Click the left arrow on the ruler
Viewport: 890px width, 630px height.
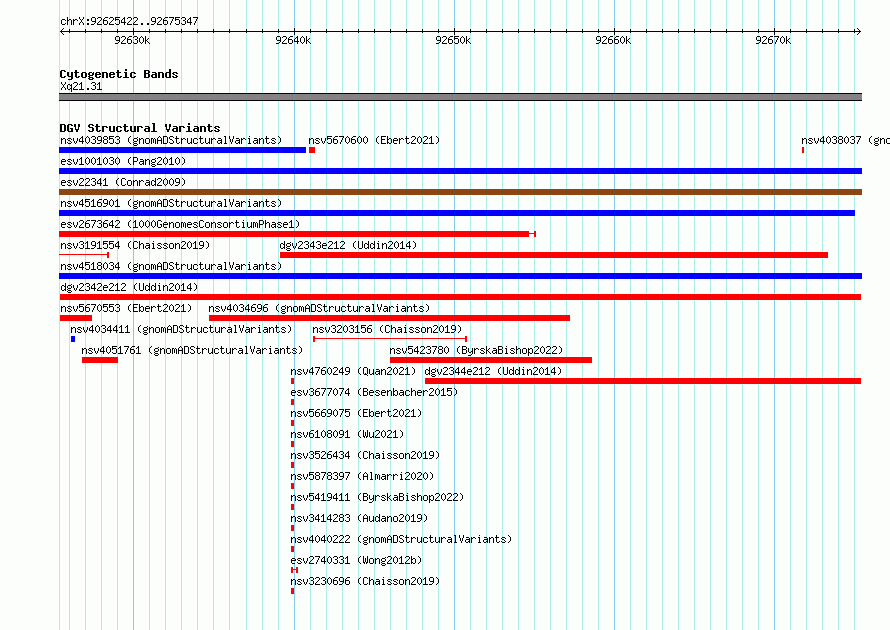[x=62, y=31]
